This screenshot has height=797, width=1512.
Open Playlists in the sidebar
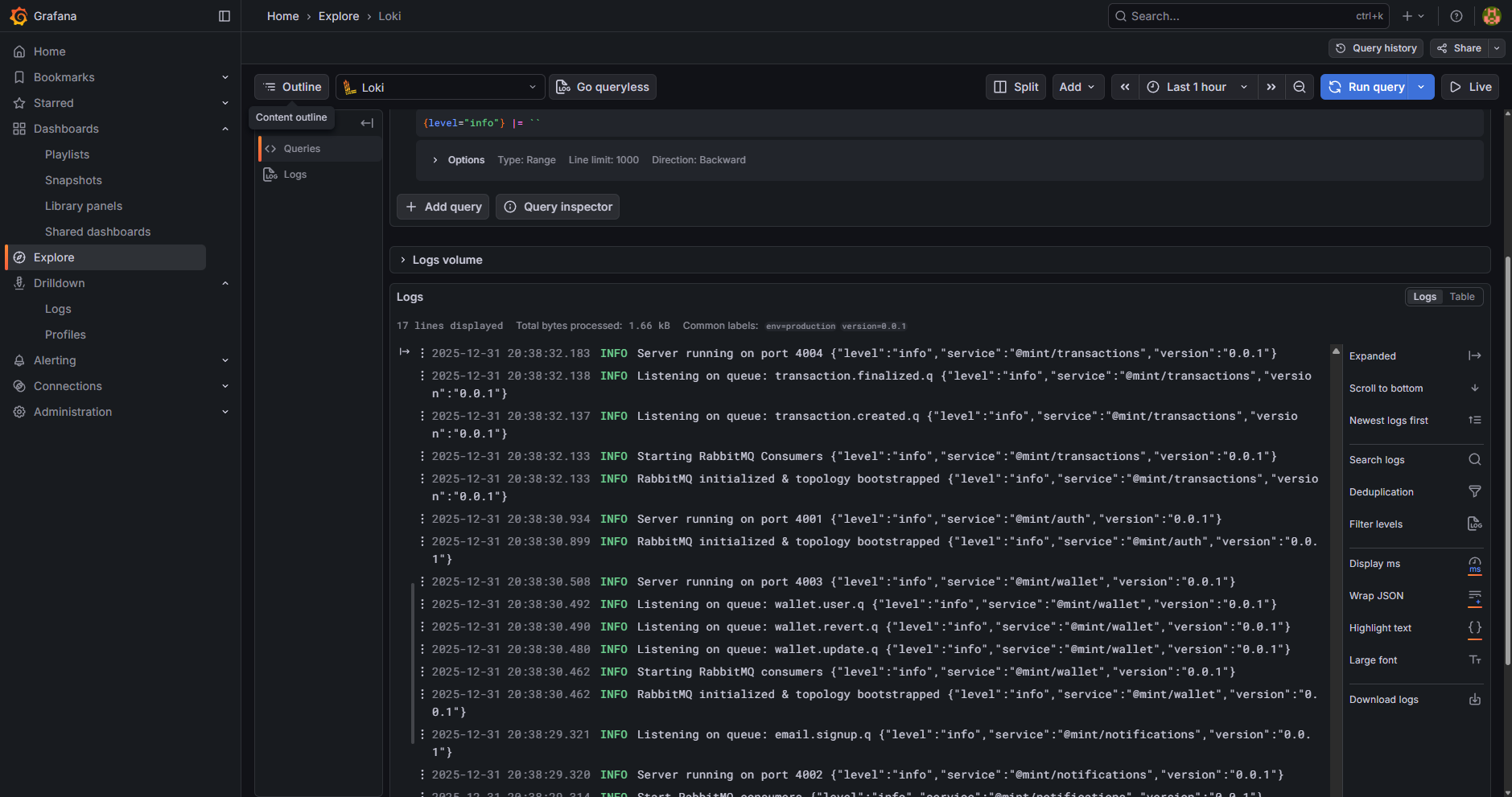click(x=67, y=154)
